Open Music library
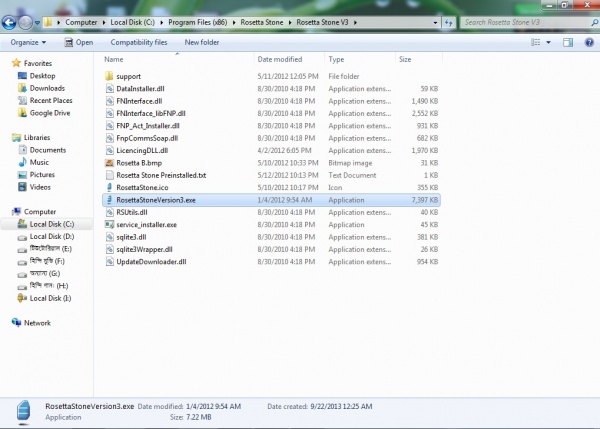This screenshot has width=600, height=429. [39, 162]
